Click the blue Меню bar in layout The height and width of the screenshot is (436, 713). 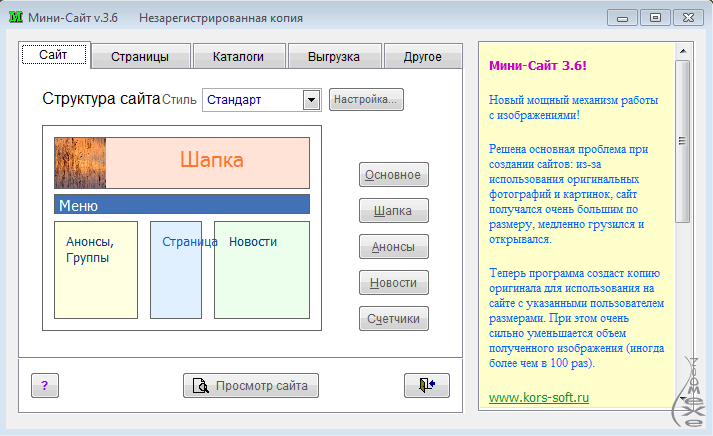[x=181, y=205]
